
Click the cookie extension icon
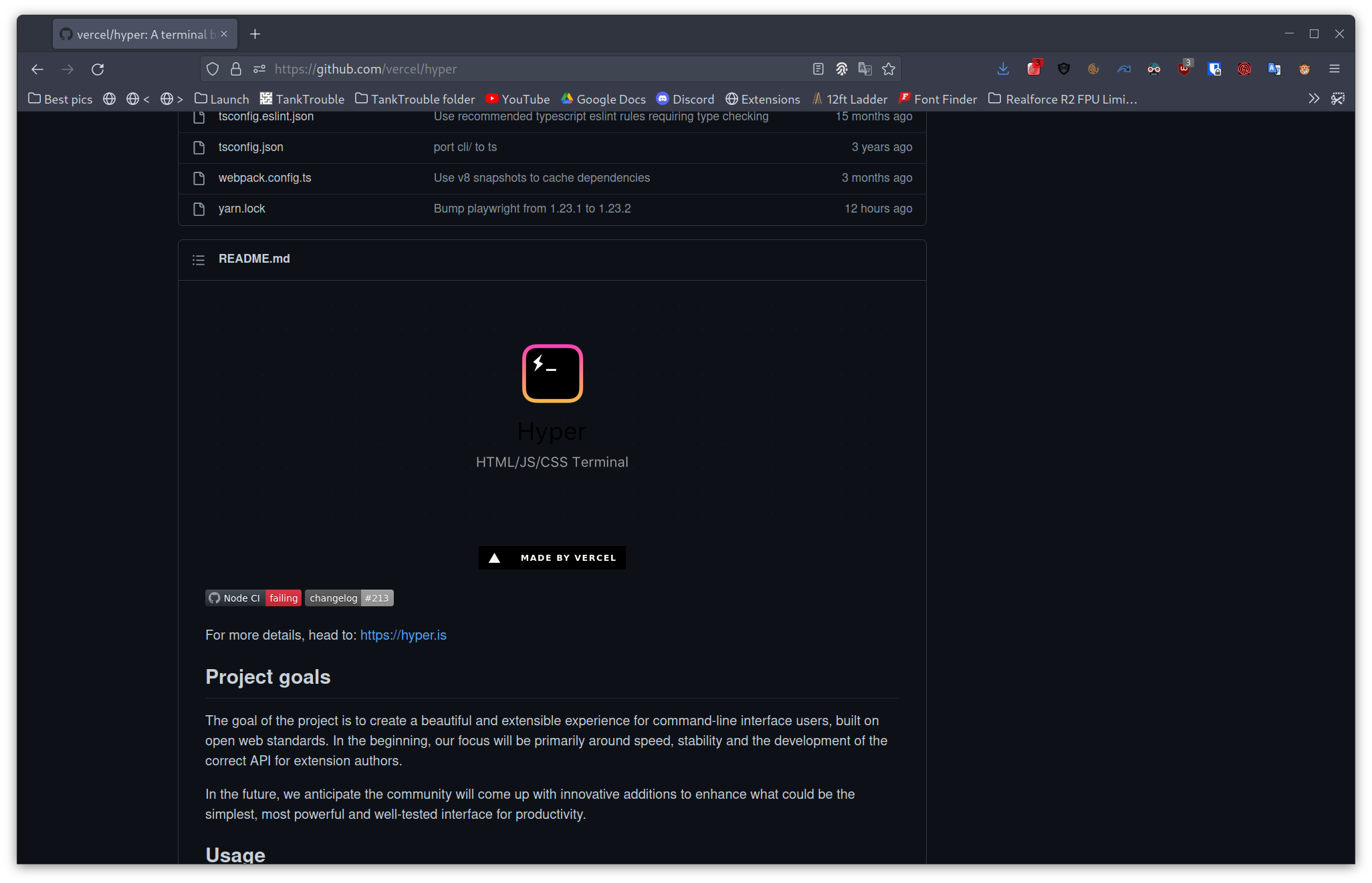[x=1093, y=69]
